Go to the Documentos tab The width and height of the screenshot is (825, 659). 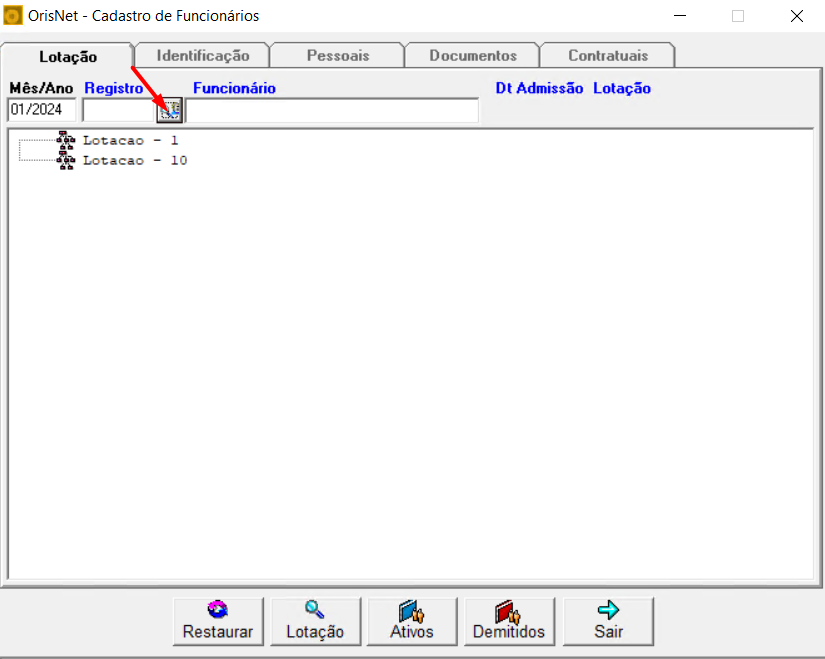pos(473,56)
